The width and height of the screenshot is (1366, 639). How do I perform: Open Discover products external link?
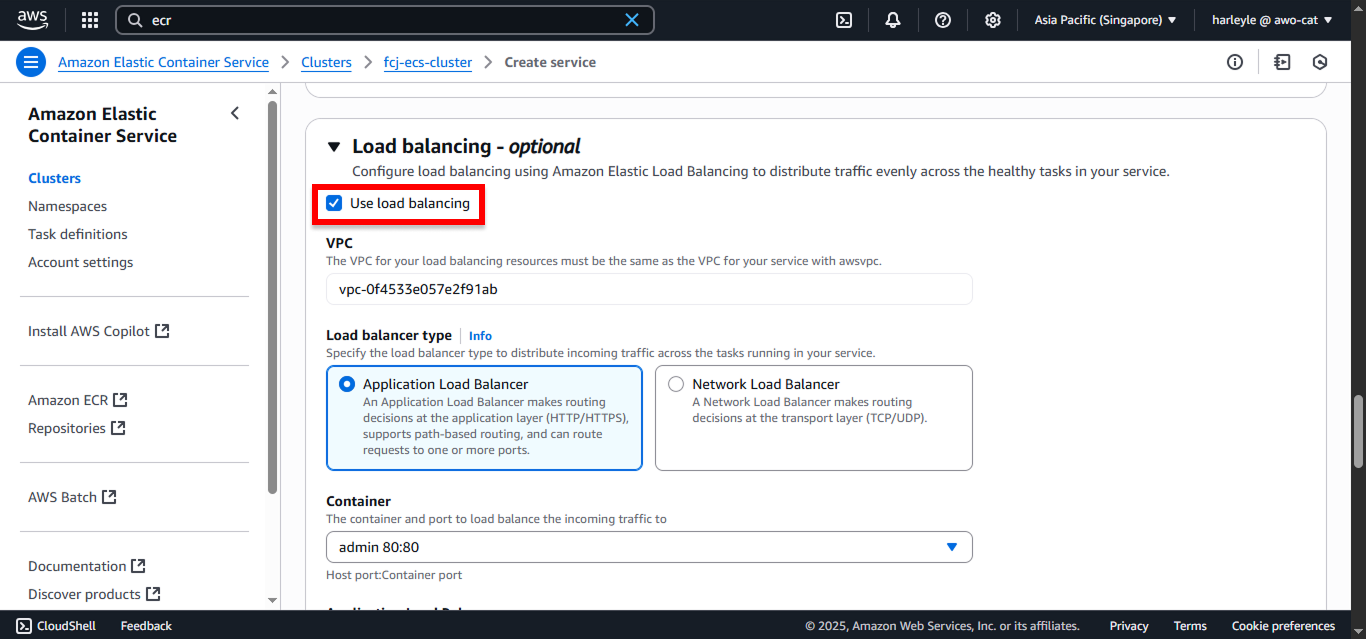(94, 594)
